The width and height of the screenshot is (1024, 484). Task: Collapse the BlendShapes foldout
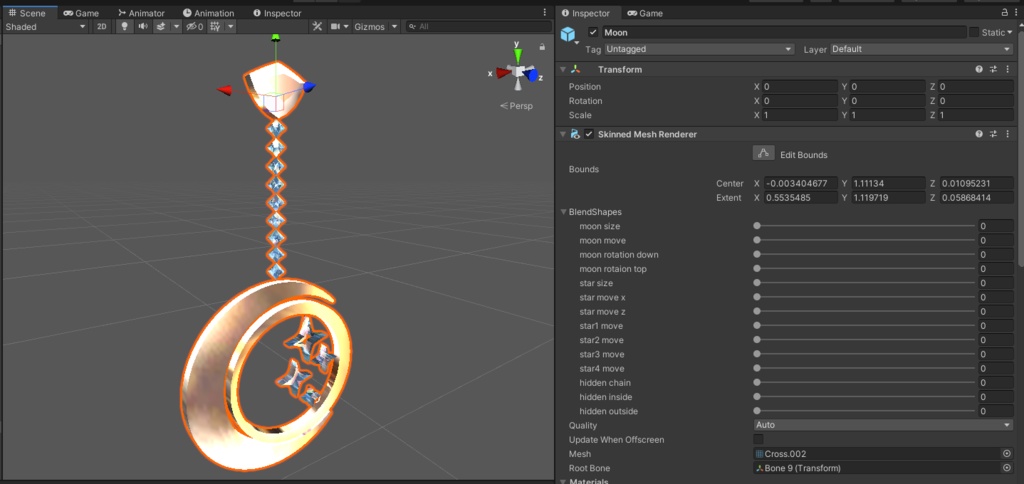click(564, 212)
